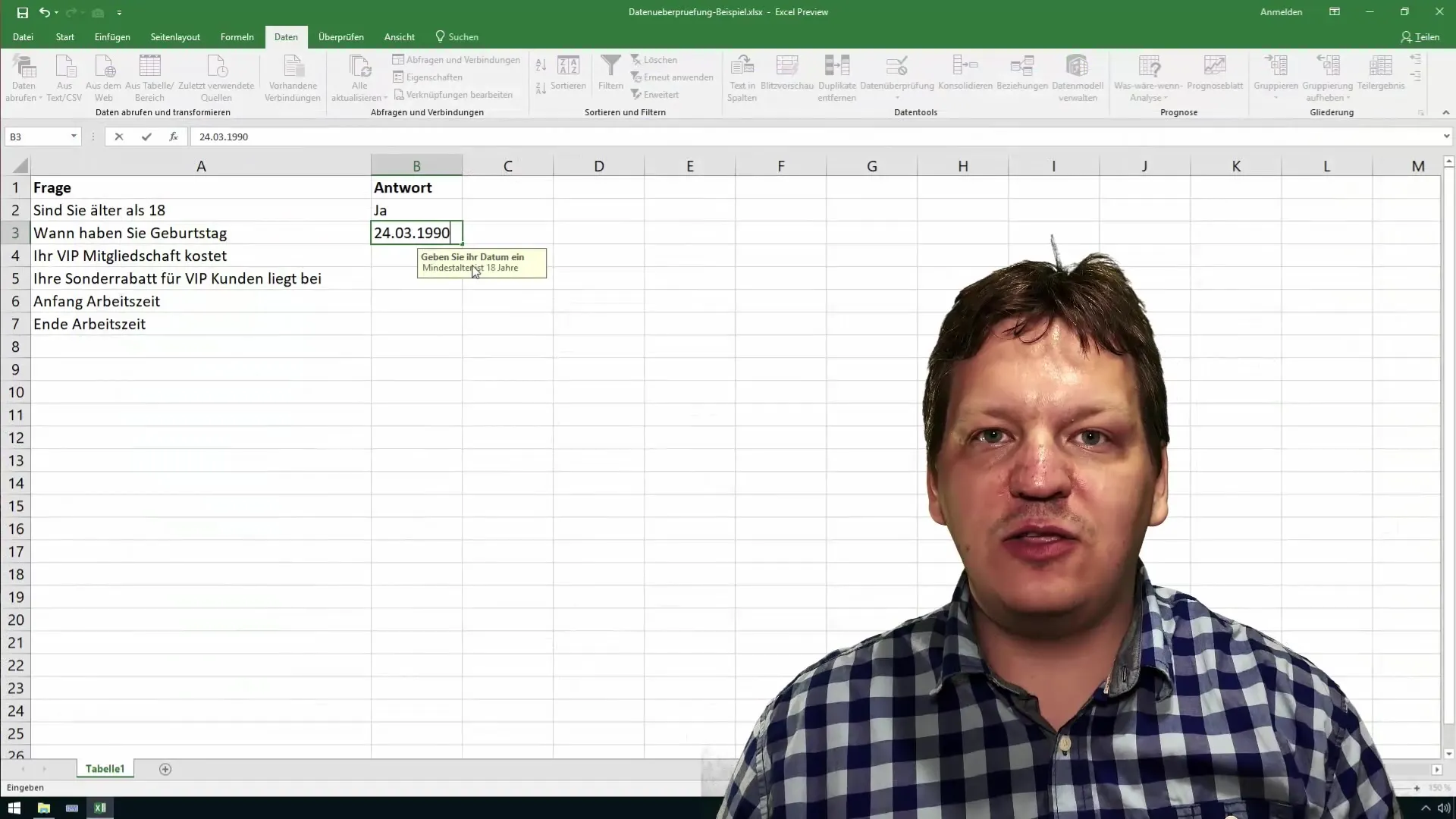Image resolution: width=1456 pixels, height=819 pixels.
Task: Click the Suchen search box
Action: tap(457, 36)
